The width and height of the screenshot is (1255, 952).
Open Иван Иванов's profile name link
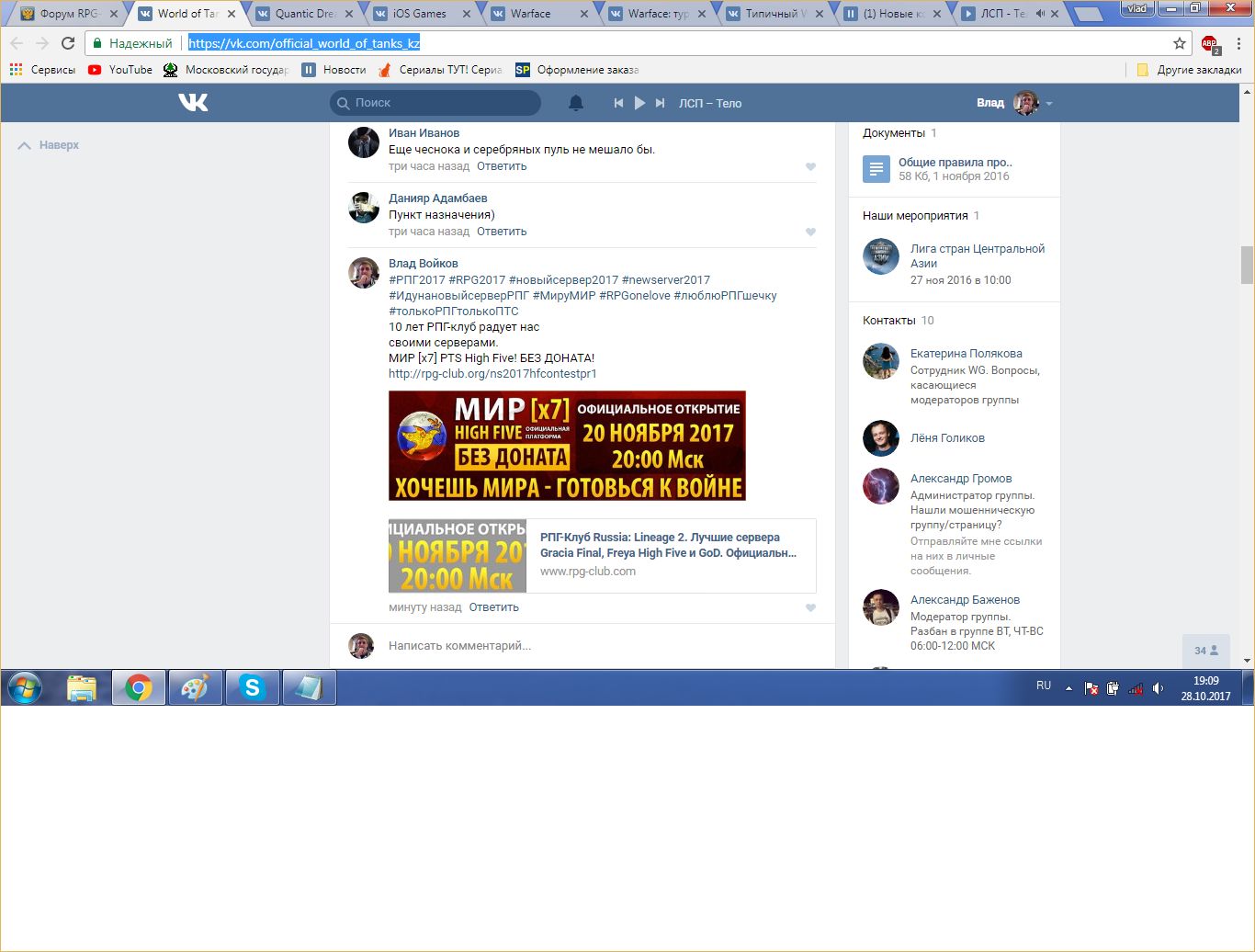[x=424, y=133]
